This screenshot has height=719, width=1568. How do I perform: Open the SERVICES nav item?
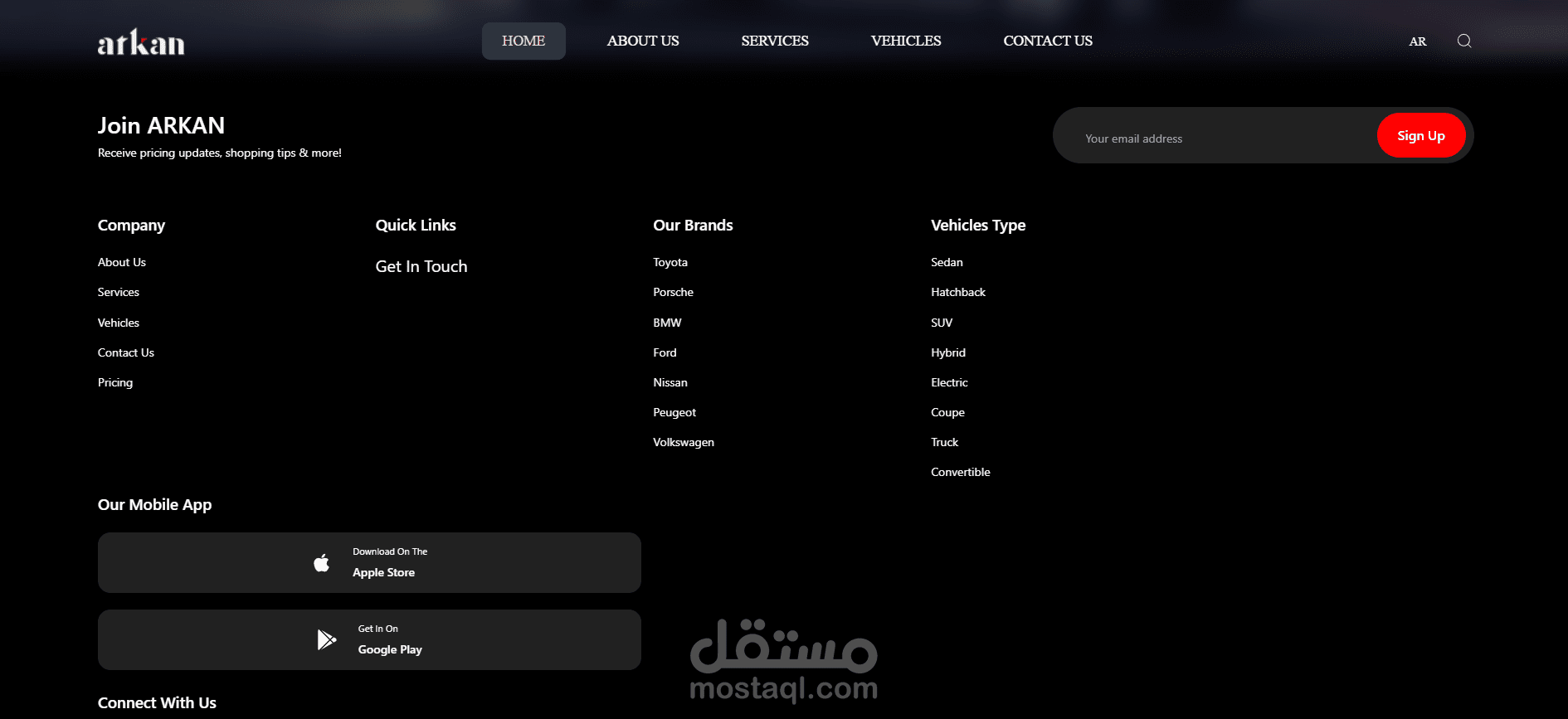(x=775, y=41)
